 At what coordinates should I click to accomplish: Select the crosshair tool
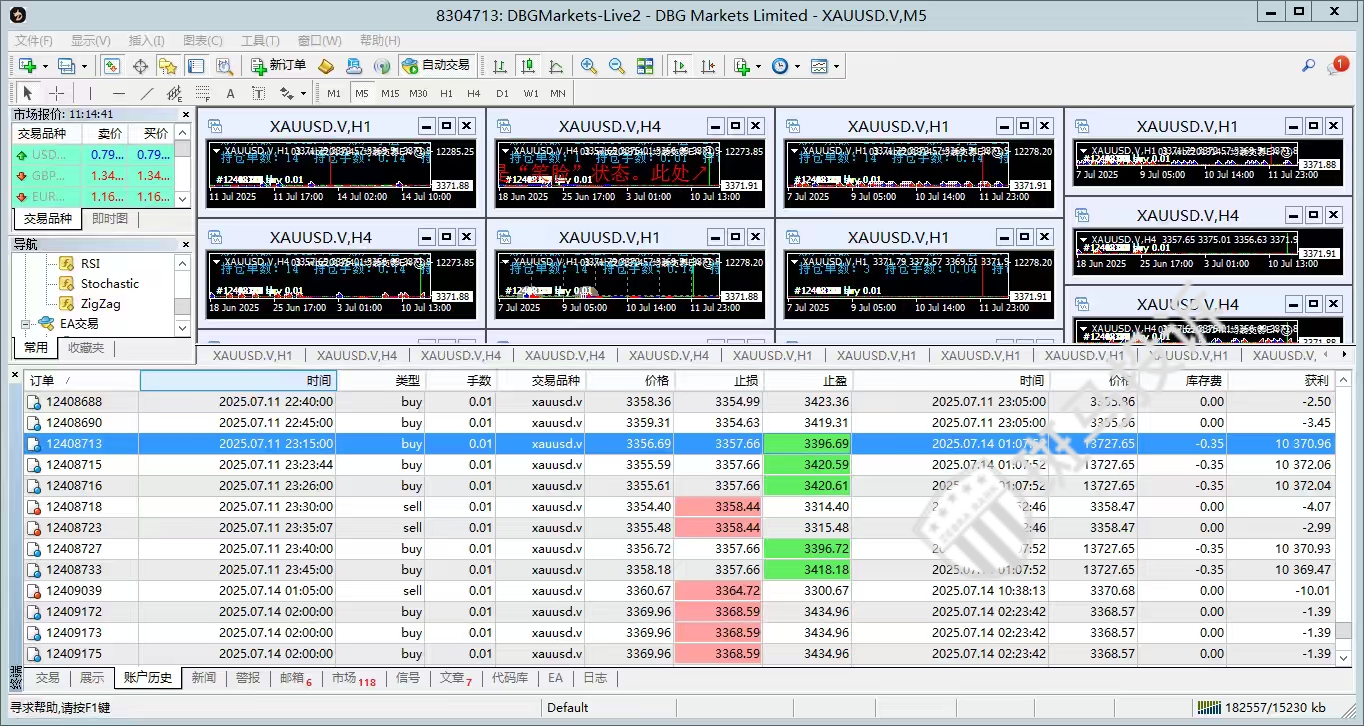[57, 93]
